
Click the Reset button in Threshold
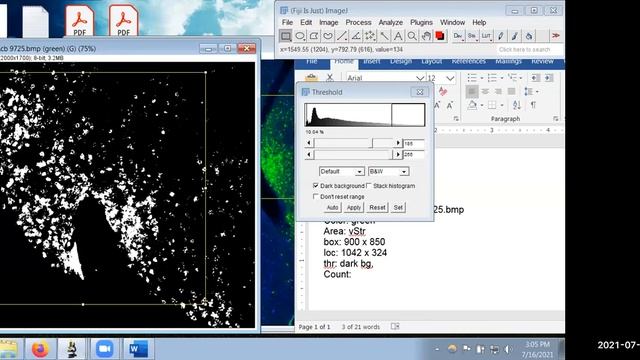click(x=377, y=207)
